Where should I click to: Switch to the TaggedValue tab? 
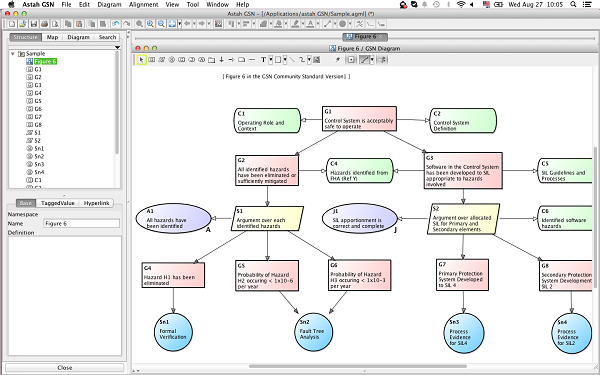[x=58, y=203]
